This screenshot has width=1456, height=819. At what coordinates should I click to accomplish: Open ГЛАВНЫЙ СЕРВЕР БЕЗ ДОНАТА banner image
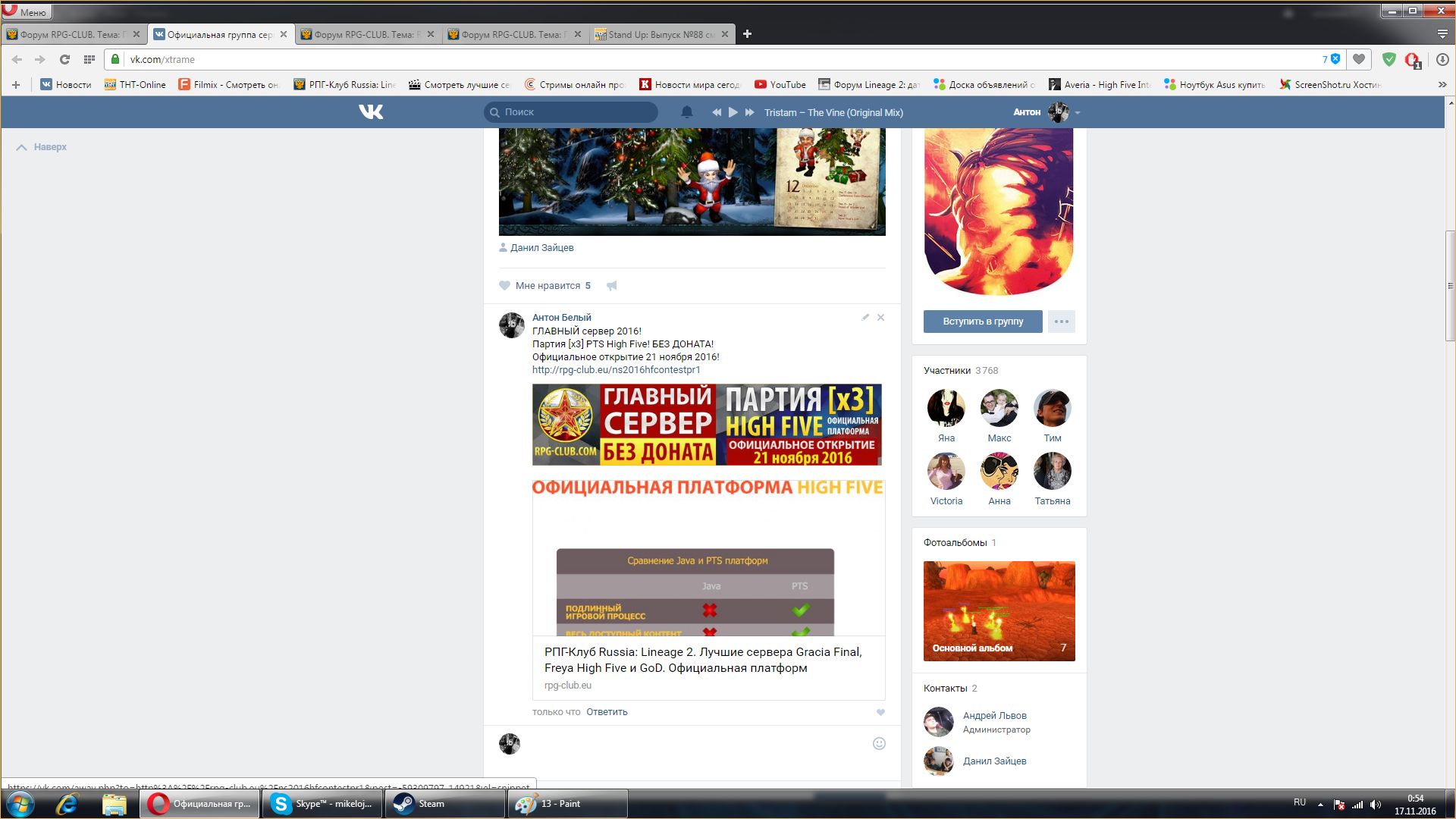pos(707,425)
